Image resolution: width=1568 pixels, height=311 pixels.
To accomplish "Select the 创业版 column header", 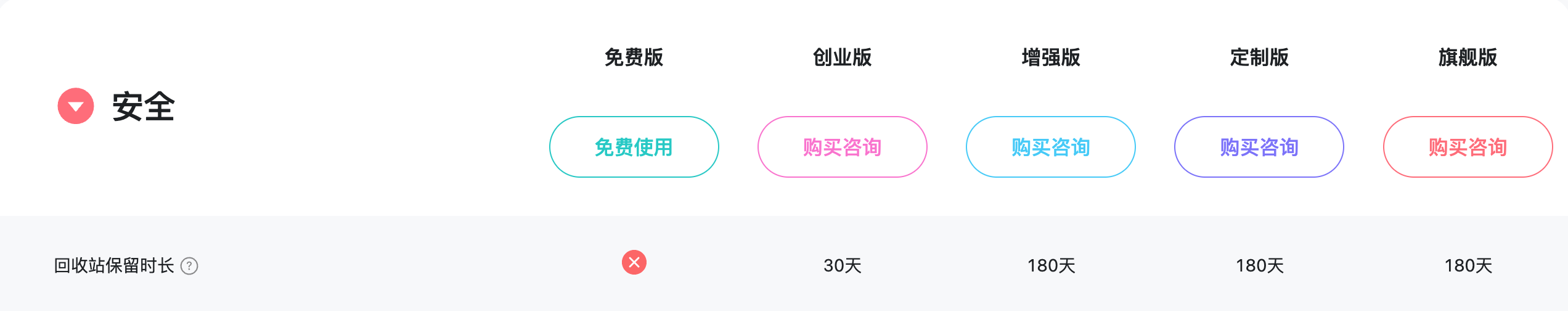I will pos(843,57).
